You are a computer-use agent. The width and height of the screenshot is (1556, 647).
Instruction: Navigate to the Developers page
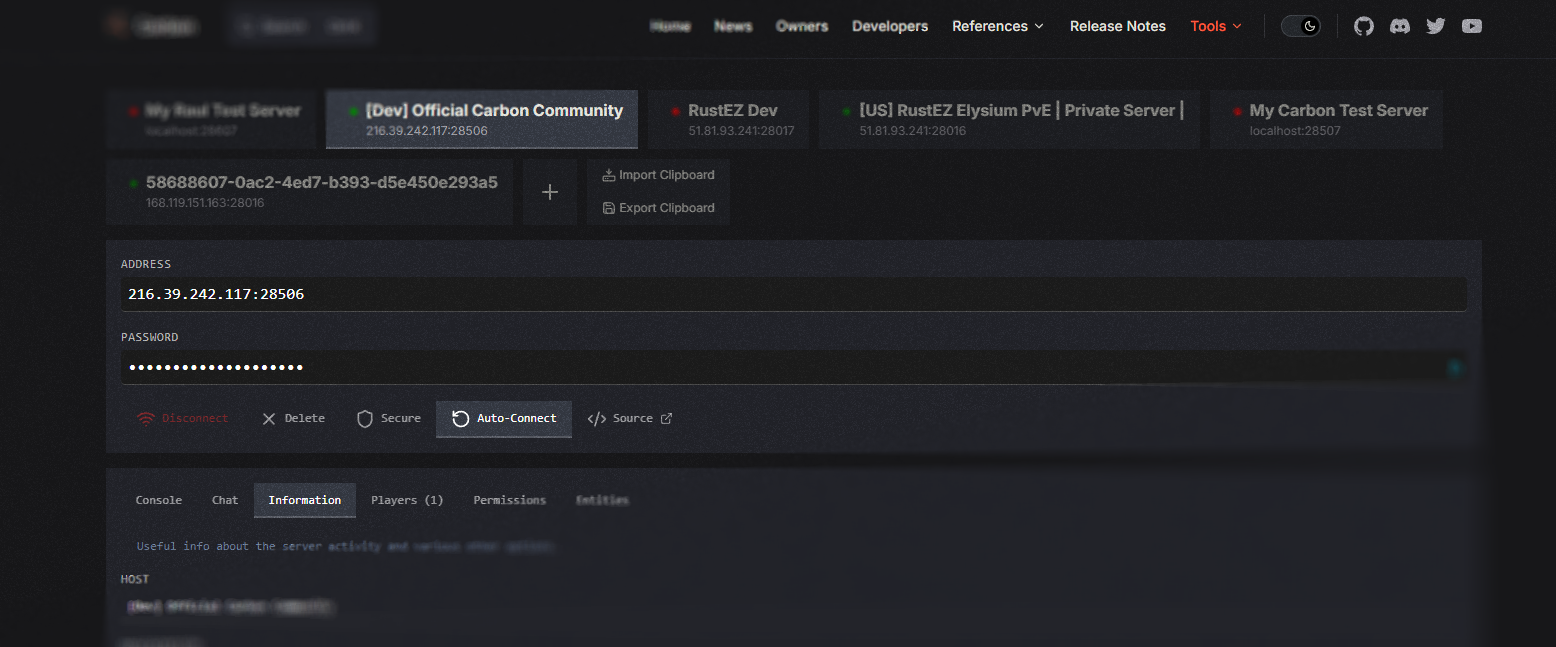click(890, 26)
